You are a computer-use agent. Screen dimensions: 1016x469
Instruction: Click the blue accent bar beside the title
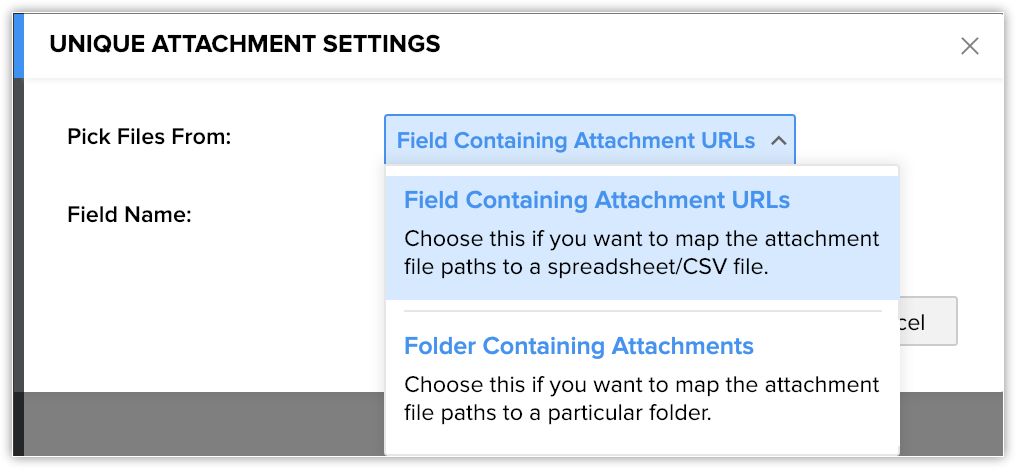(18, 45)
